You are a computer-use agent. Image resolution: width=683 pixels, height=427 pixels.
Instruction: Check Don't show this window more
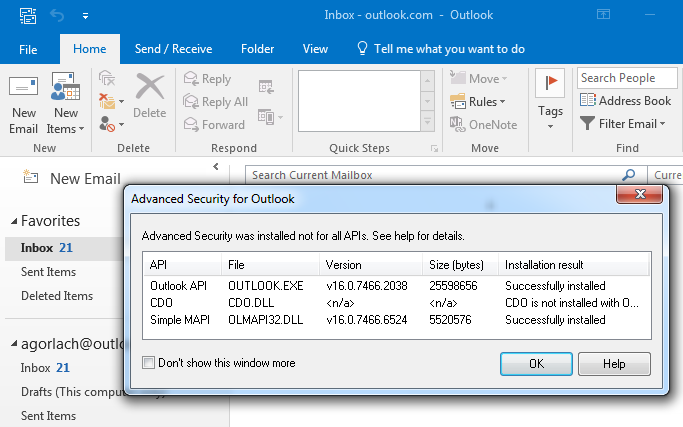(149, 363)
